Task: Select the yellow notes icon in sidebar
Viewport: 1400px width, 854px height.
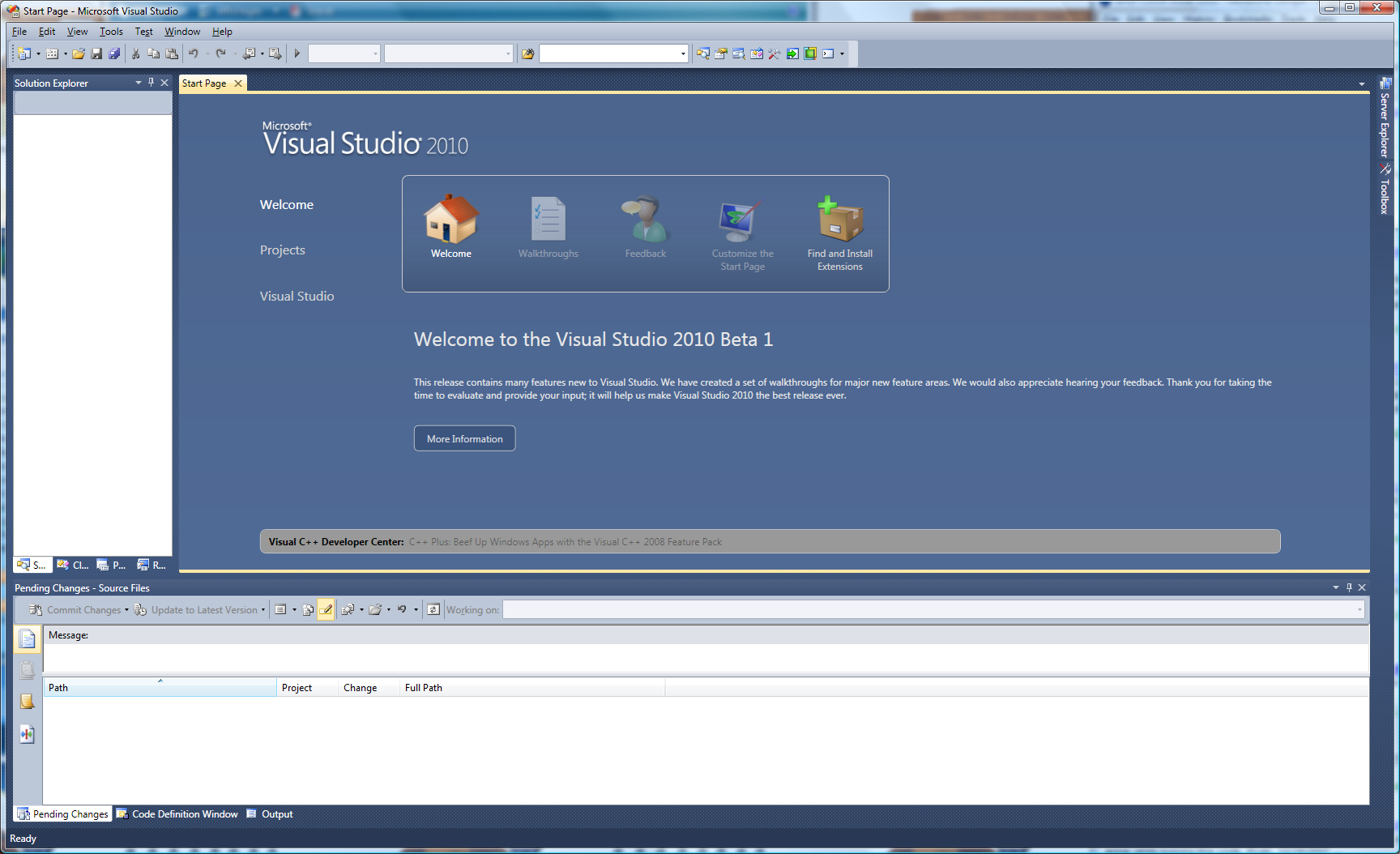Action: point(27,702)
